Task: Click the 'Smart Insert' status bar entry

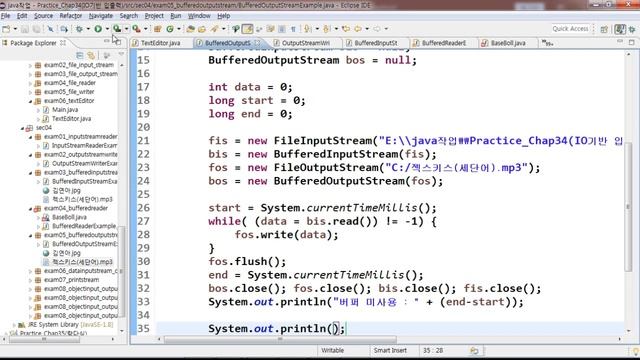Action: (x=390, y=351)
